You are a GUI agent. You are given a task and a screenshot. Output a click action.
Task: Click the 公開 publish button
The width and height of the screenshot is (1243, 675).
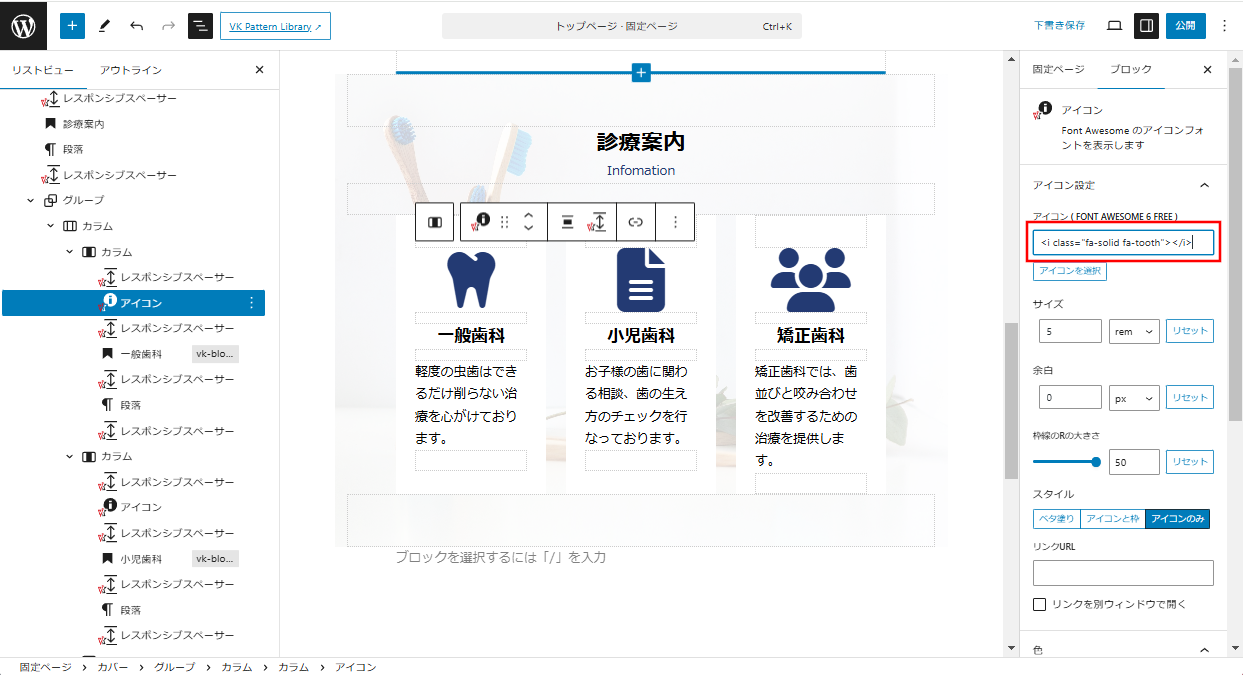[1185, 26]
